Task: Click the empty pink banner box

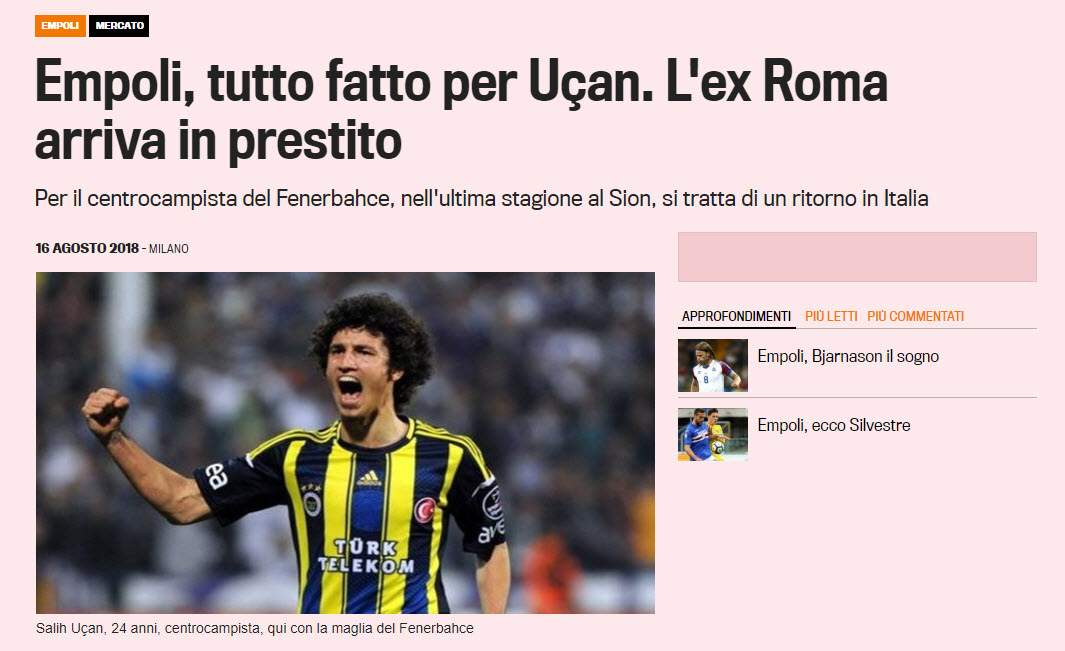Action: 857,257
